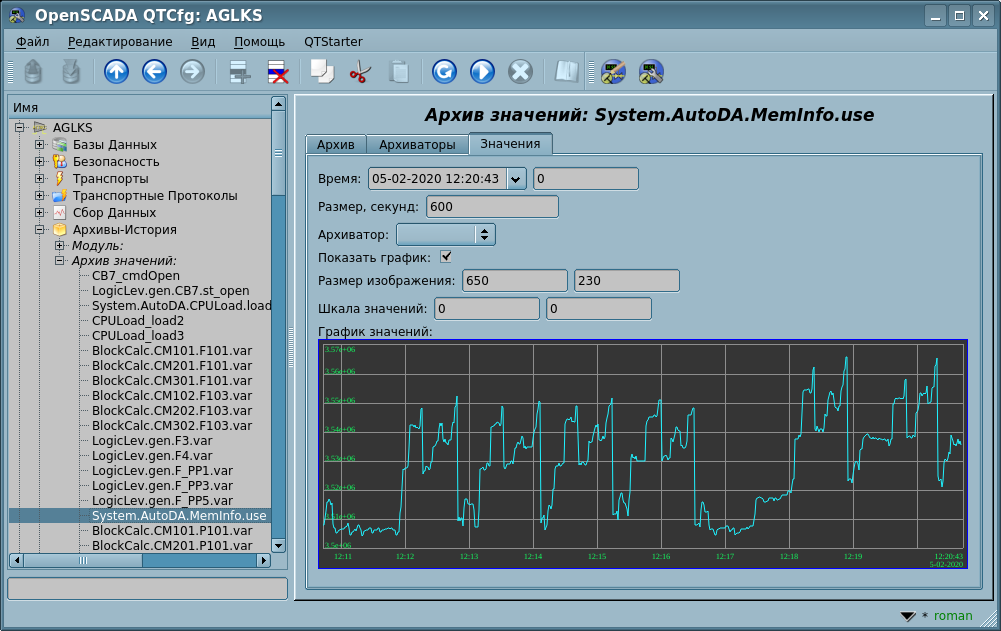Click the tree vertical scrollbar handle
Viewport: 1001px width, 631px height.
278,153
